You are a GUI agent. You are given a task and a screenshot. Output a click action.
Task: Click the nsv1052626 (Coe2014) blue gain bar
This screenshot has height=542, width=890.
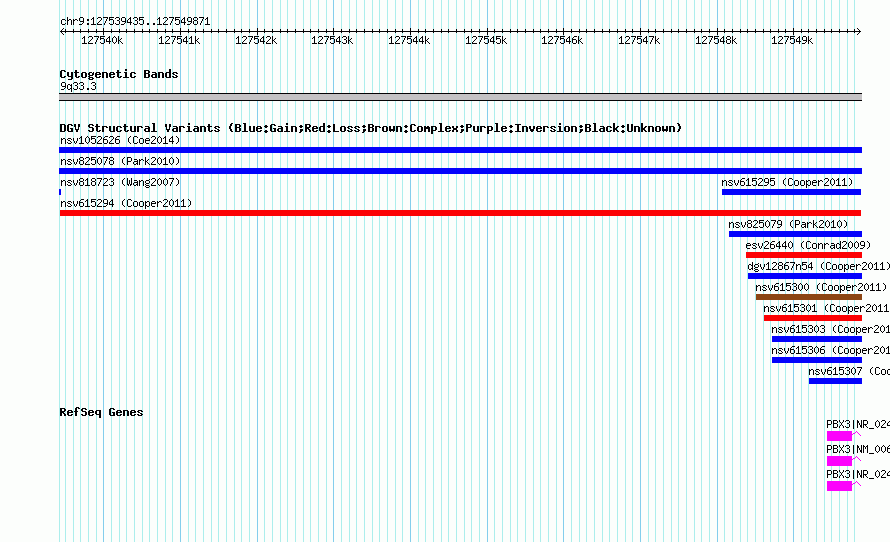coord(460,150)
